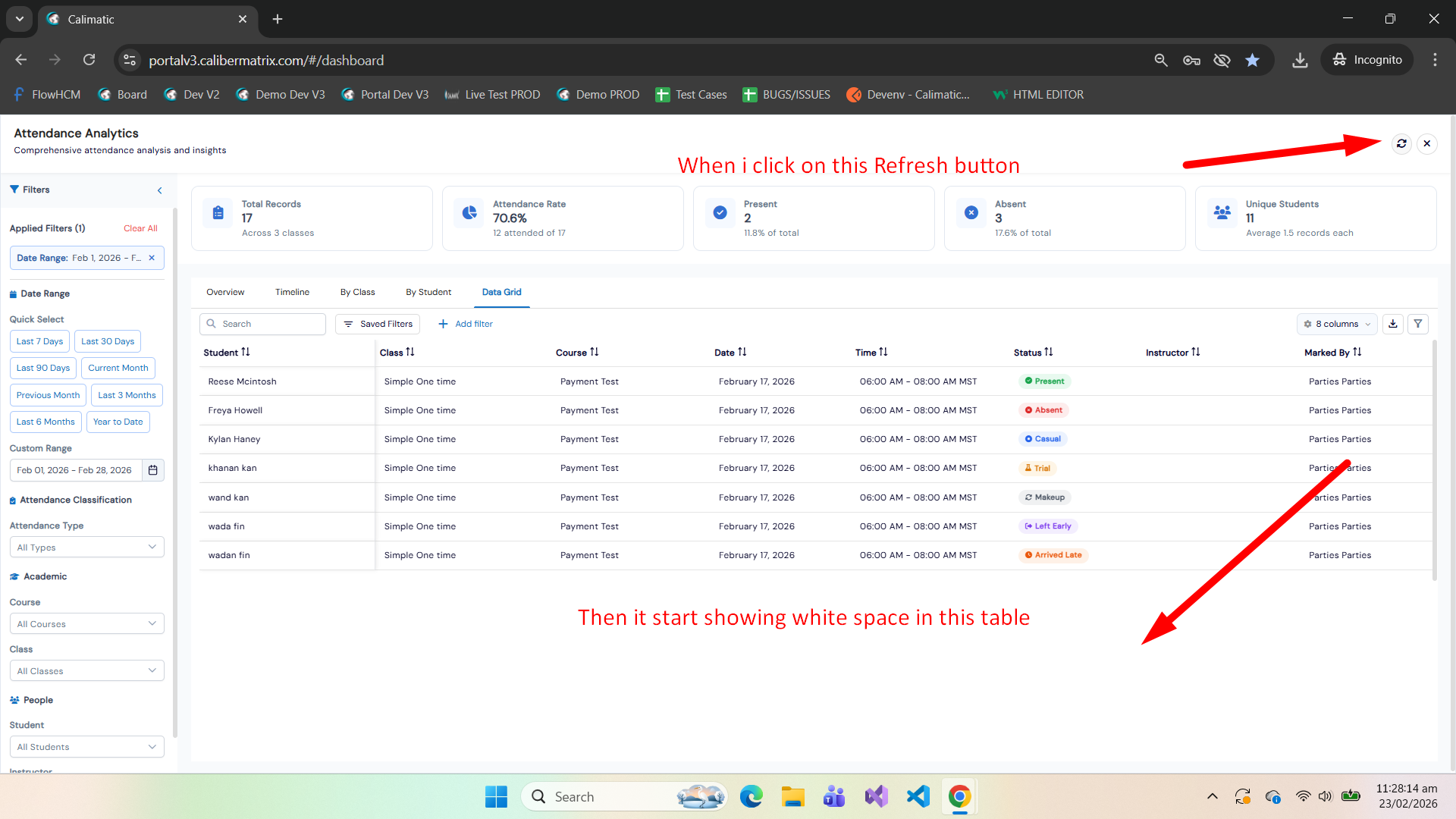Switch to the By Student tab
Screen dimensions: 1456x819
point(428,292)
